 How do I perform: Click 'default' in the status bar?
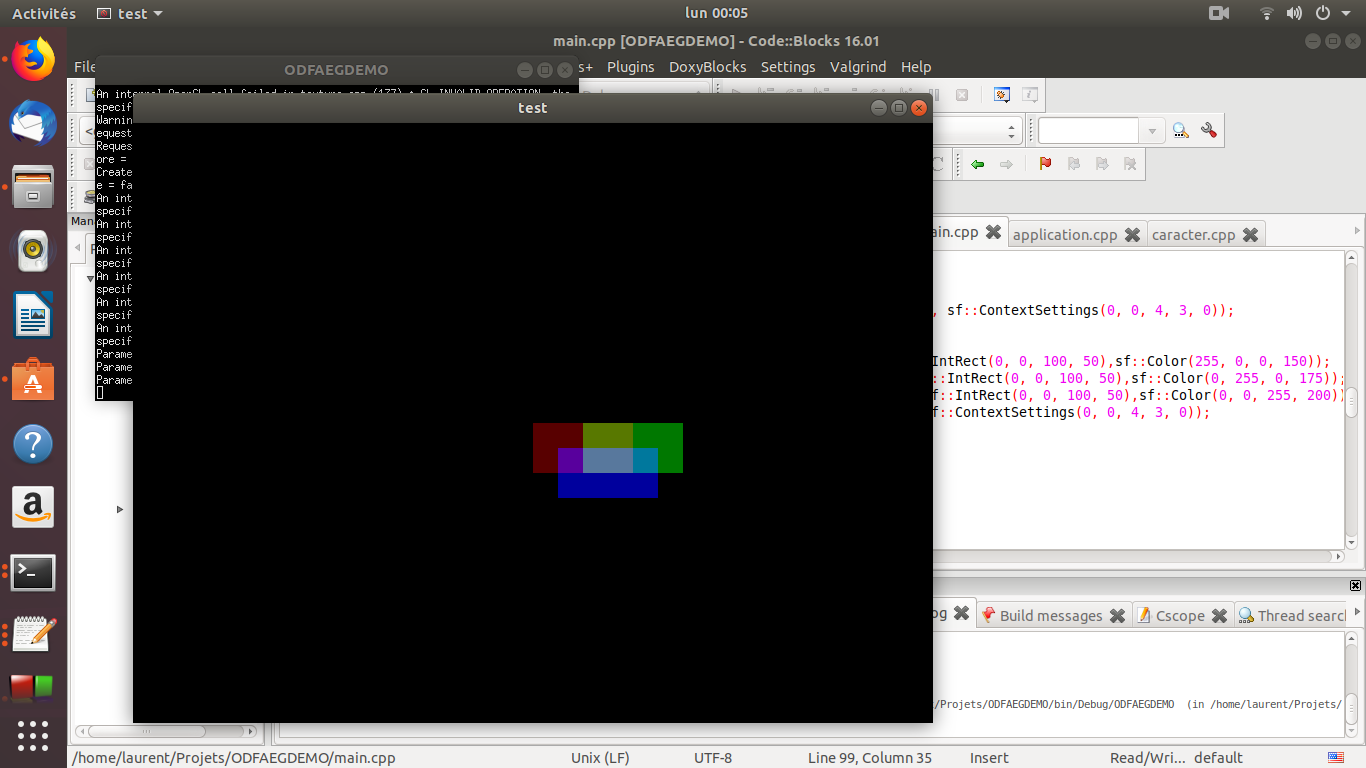1218,758
